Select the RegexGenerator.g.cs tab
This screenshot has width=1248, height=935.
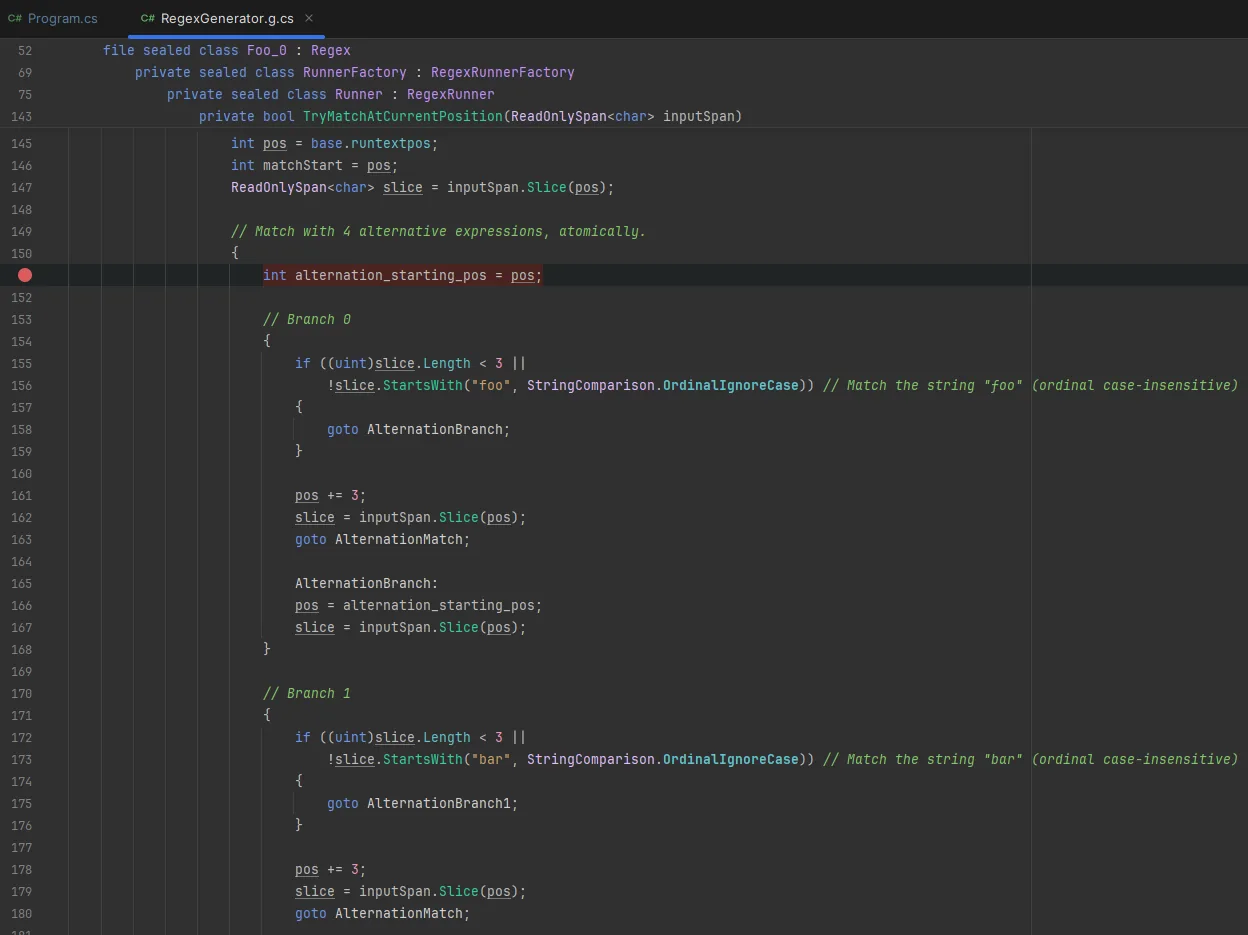click(226, 18)
